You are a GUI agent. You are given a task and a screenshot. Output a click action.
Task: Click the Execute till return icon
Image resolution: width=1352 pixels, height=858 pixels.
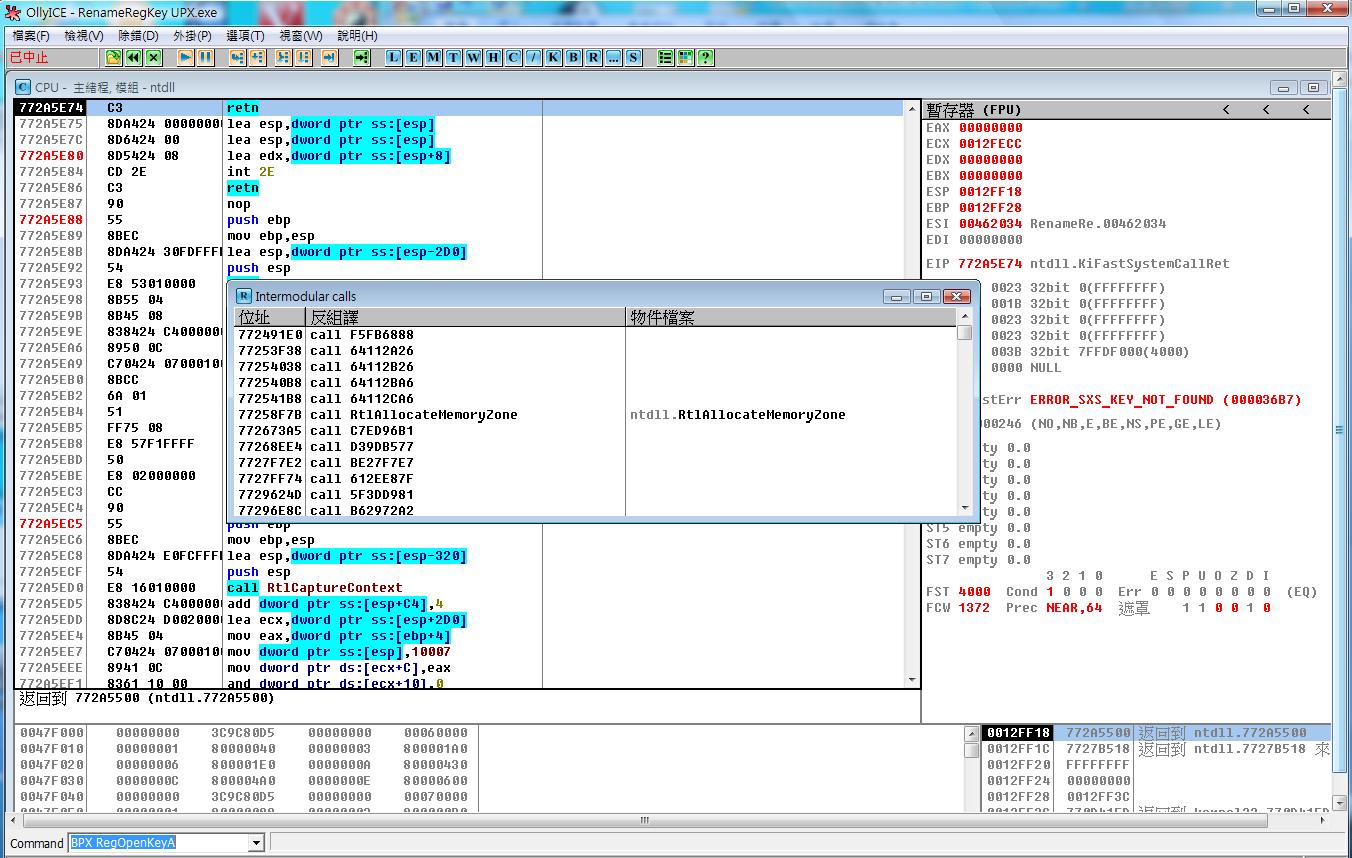tap(329, 58)
